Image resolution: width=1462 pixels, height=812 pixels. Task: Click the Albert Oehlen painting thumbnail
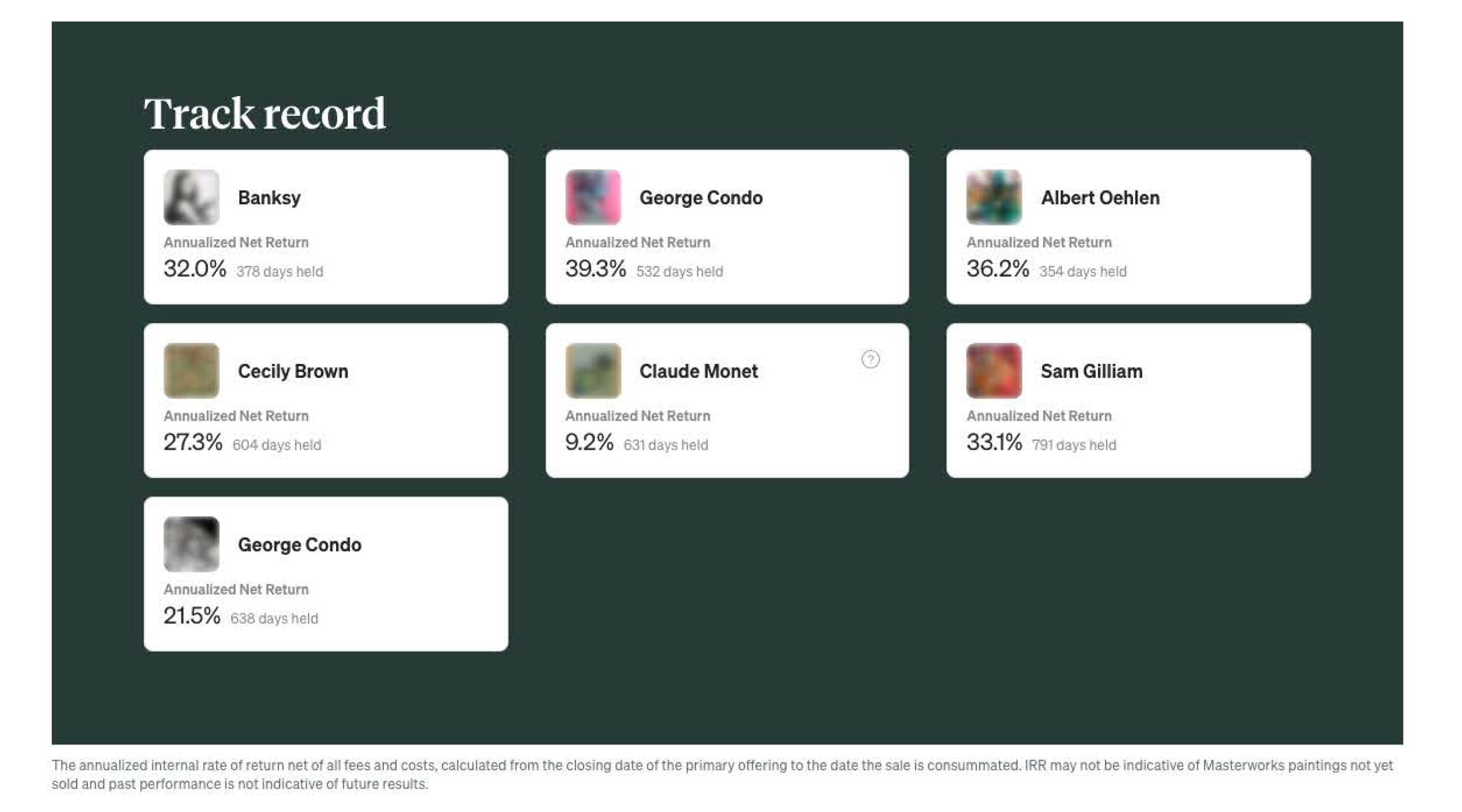994,197
